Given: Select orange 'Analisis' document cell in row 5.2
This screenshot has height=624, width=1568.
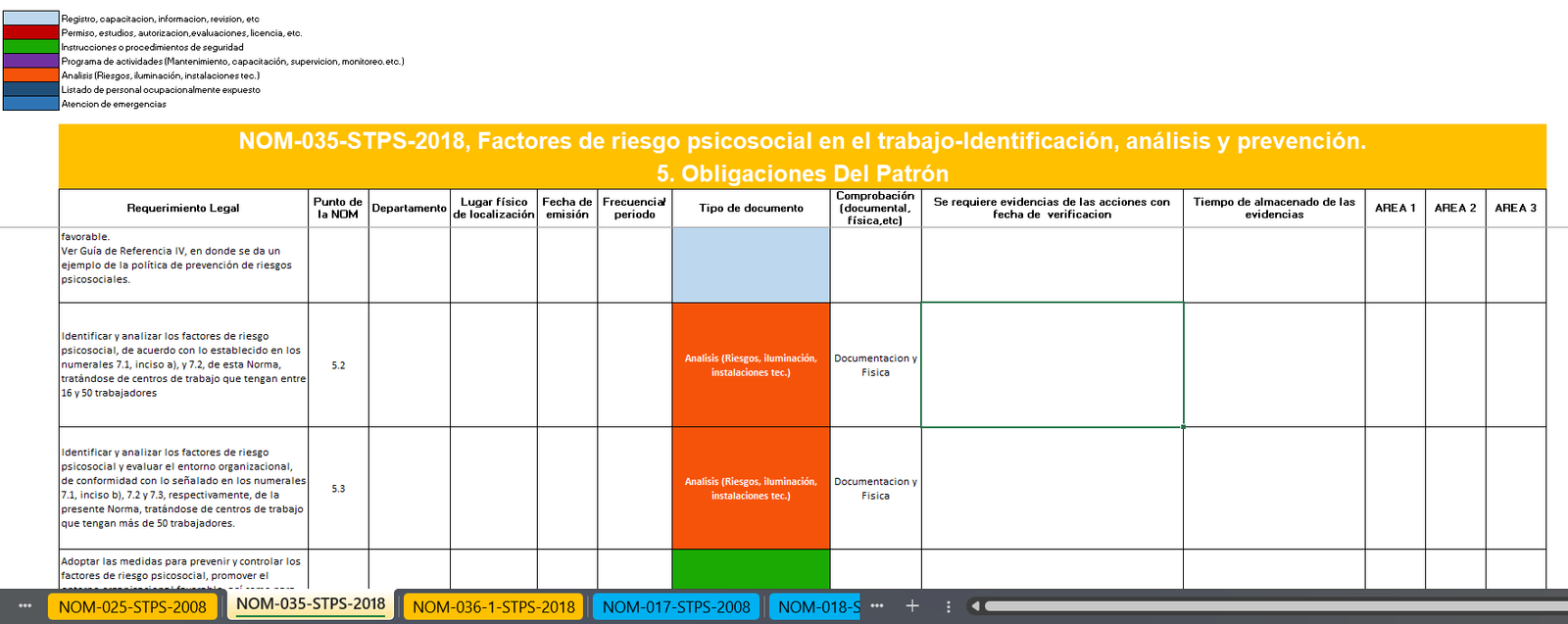Looking at the screenshot, I should tap(751, 364).
